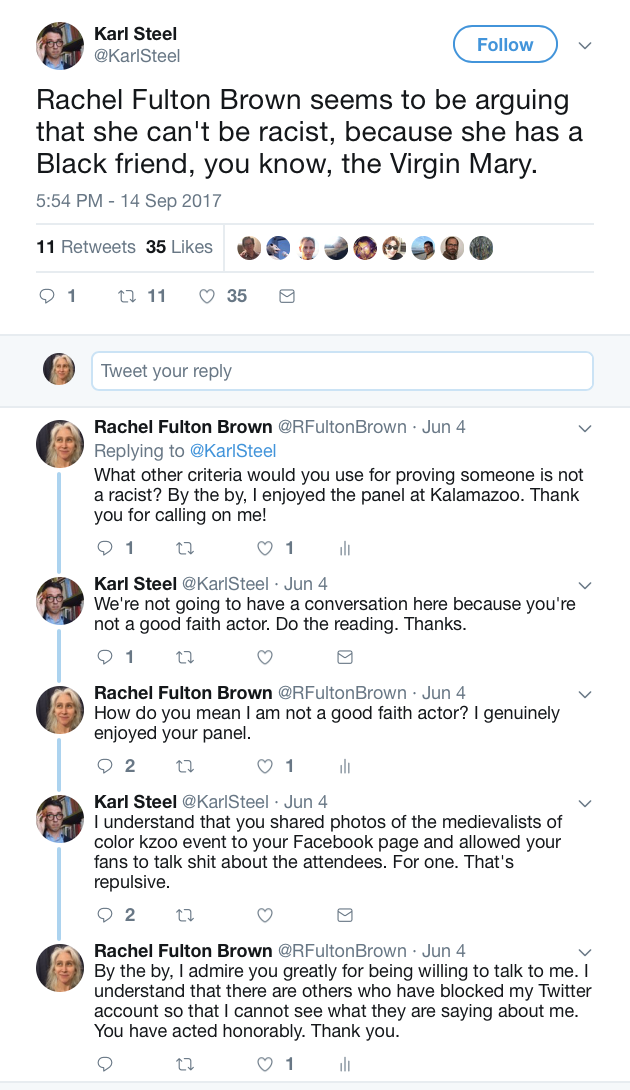
Task: Message Karl's 'Do the reading' reply via envelope
Action: (x=344, y=657)
